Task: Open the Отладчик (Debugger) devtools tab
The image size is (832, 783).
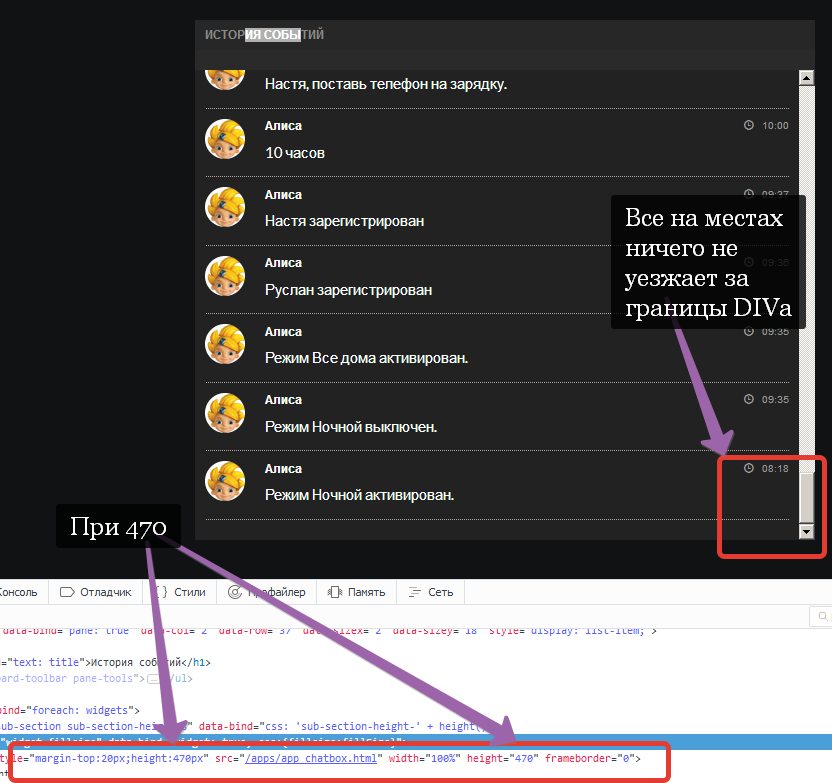Action: coord(96,592)
